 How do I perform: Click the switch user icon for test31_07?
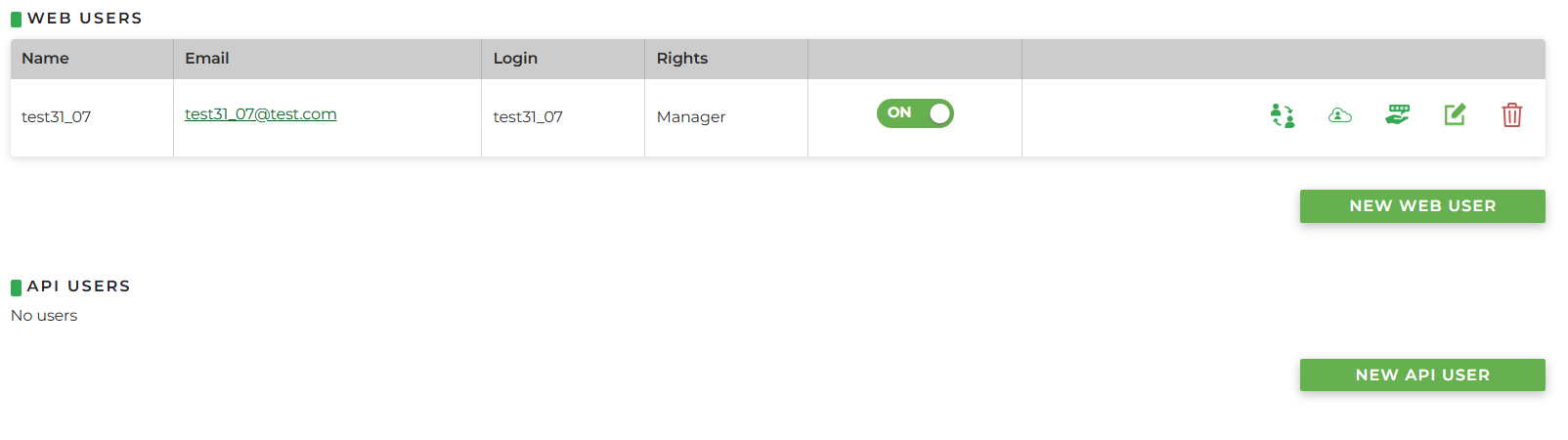pyautogui.click(x=1283, y=115)
